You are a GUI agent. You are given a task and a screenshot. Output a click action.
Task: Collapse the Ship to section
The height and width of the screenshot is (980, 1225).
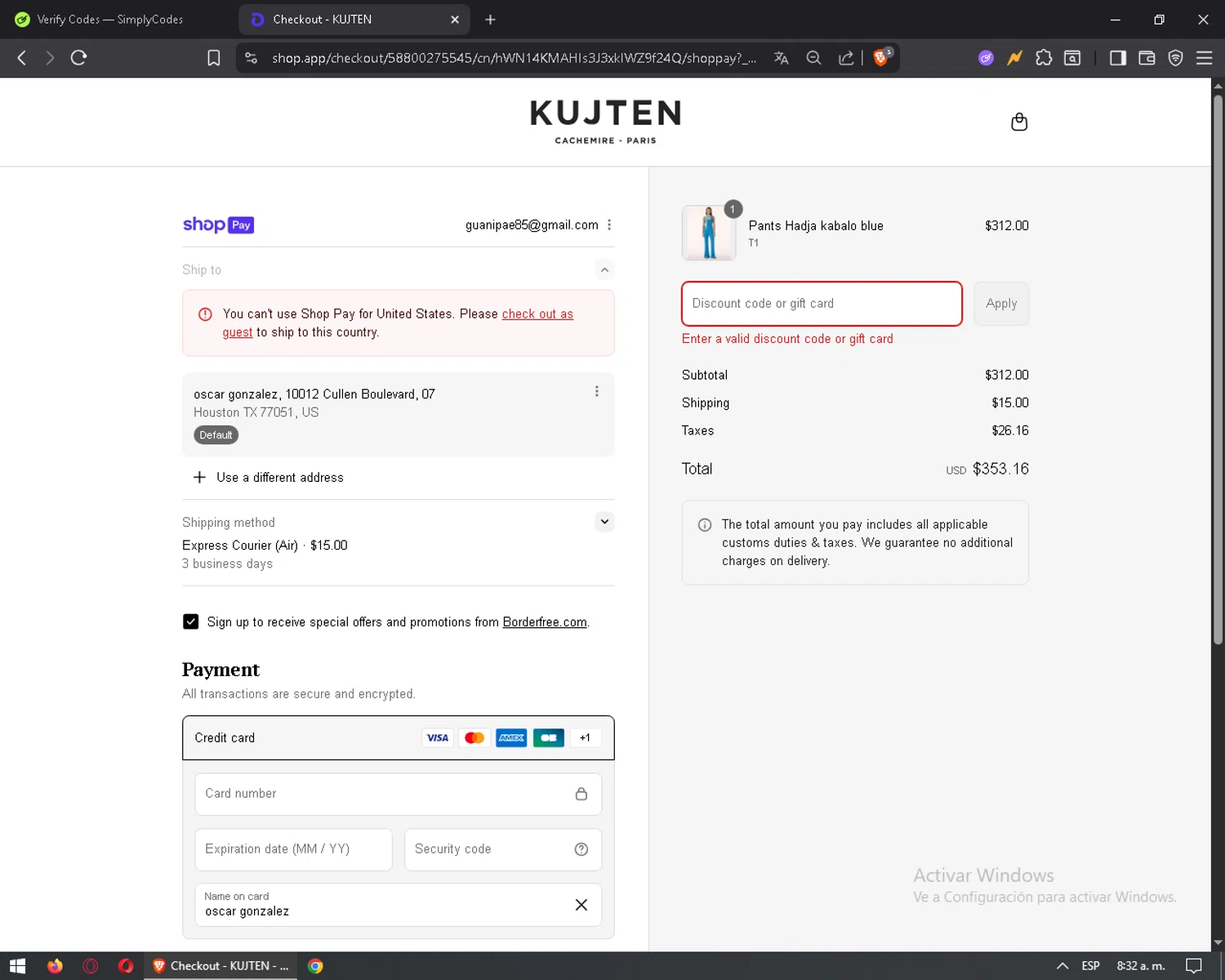click(604, 269)
